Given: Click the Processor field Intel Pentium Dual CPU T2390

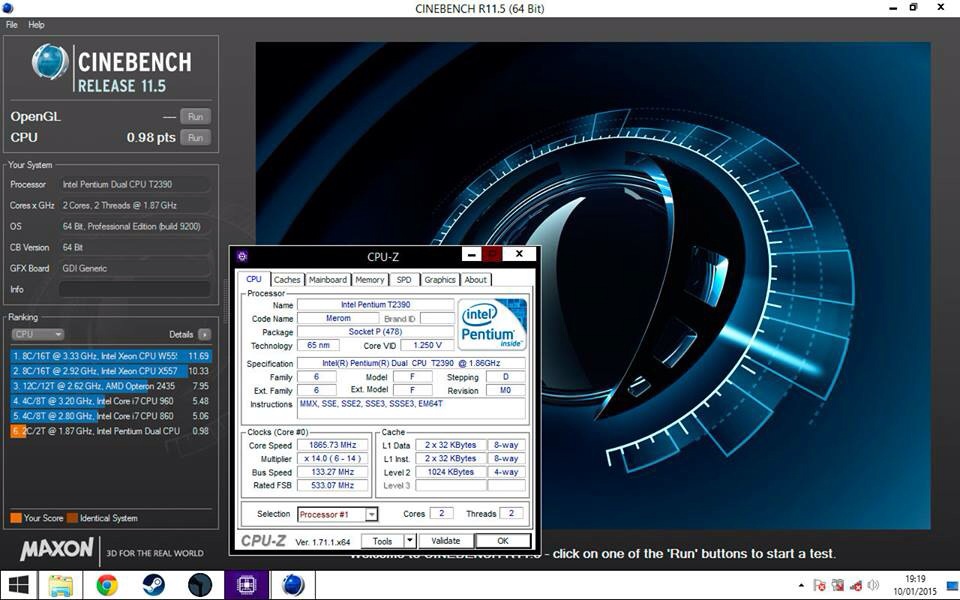Looking at the screenshot, I should coord(135,184).
